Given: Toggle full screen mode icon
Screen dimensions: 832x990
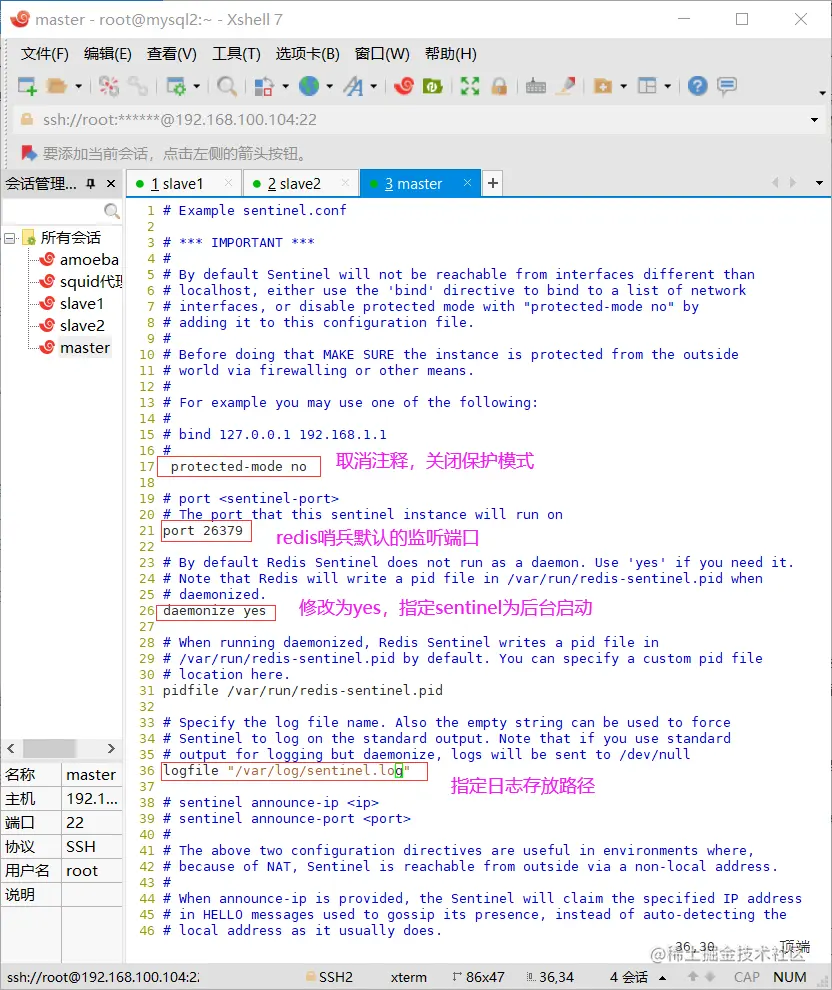Looking at the screenshot, I should (x=470, y=86).
